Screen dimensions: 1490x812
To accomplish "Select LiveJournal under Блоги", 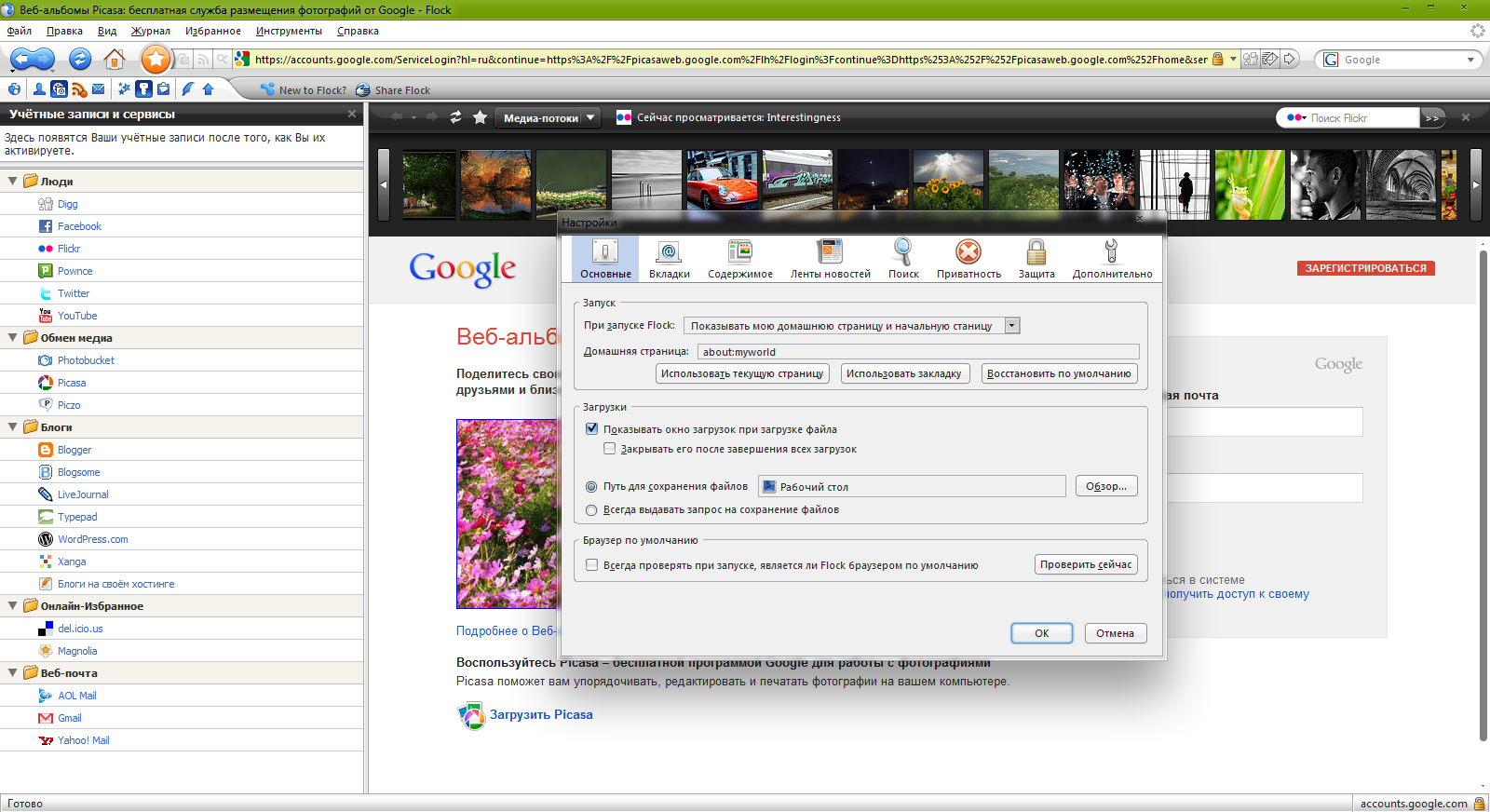I will coord(83,494).
